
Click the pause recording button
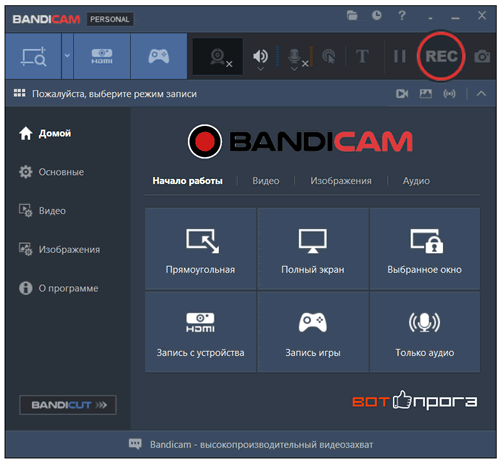tap(399, 56)
